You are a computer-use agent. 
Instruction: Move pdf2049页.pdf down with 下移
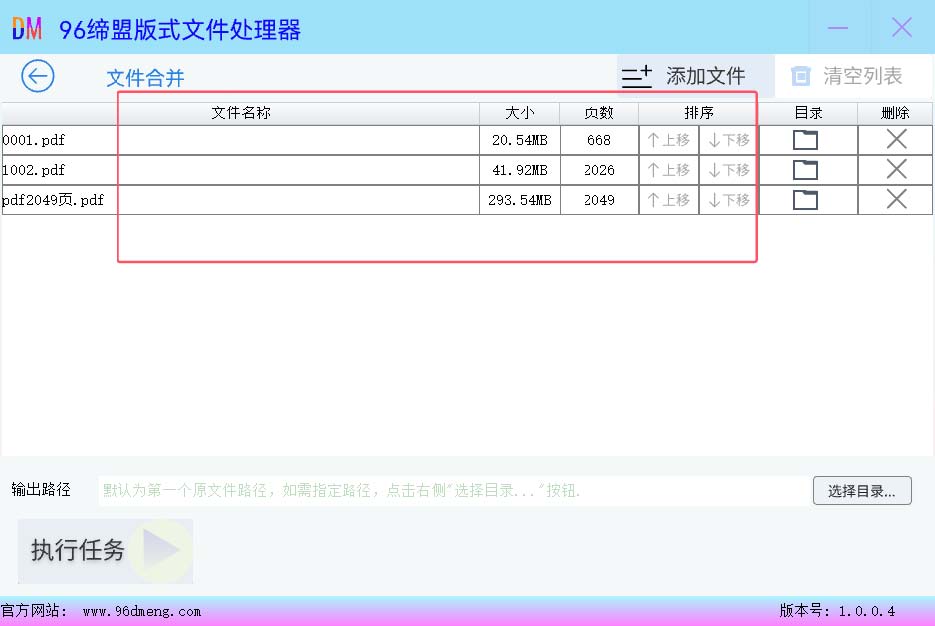(x=729, y=200)
